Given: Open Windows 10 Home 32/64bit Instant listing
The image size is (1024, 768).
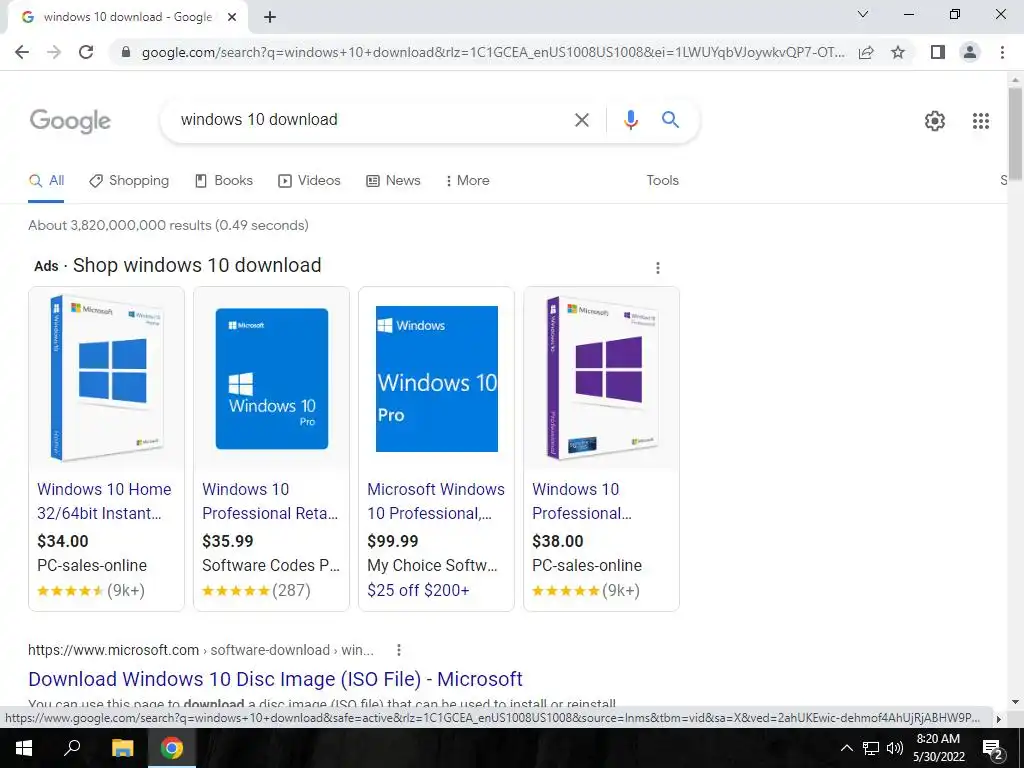Looking at the screenshot, I should coord(104,502).
